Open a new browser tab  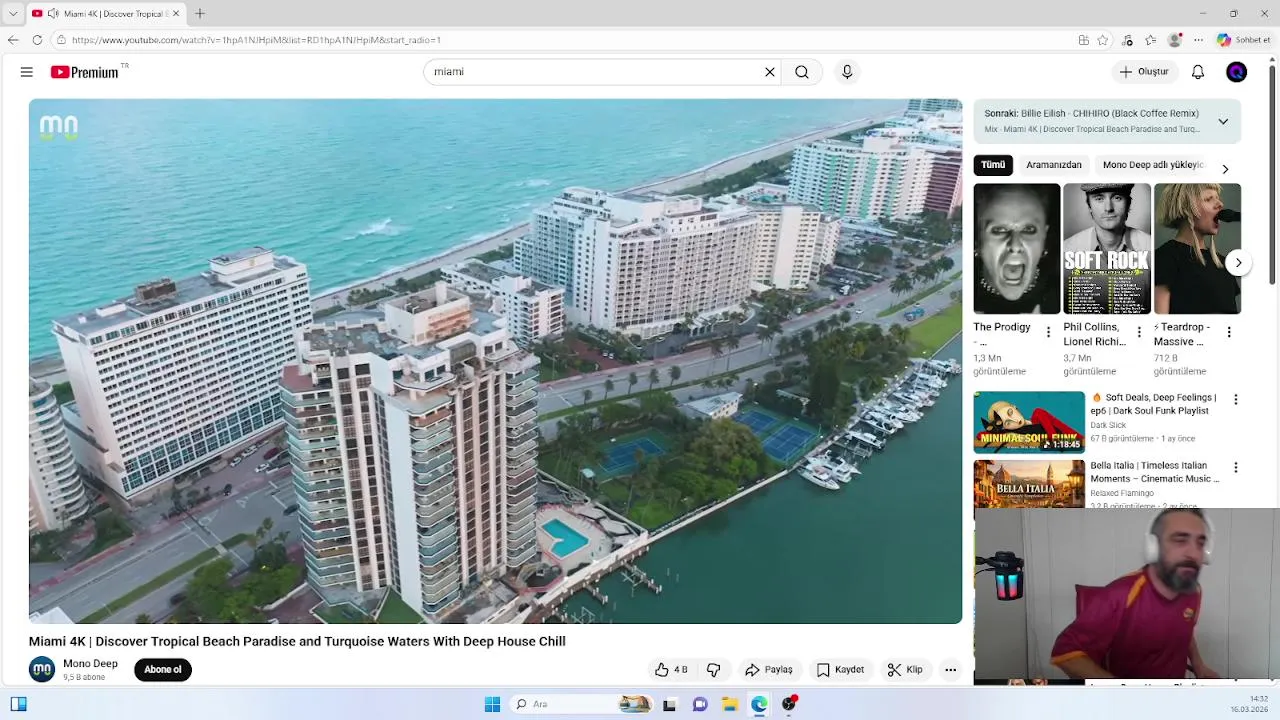(x=200, y=13)
